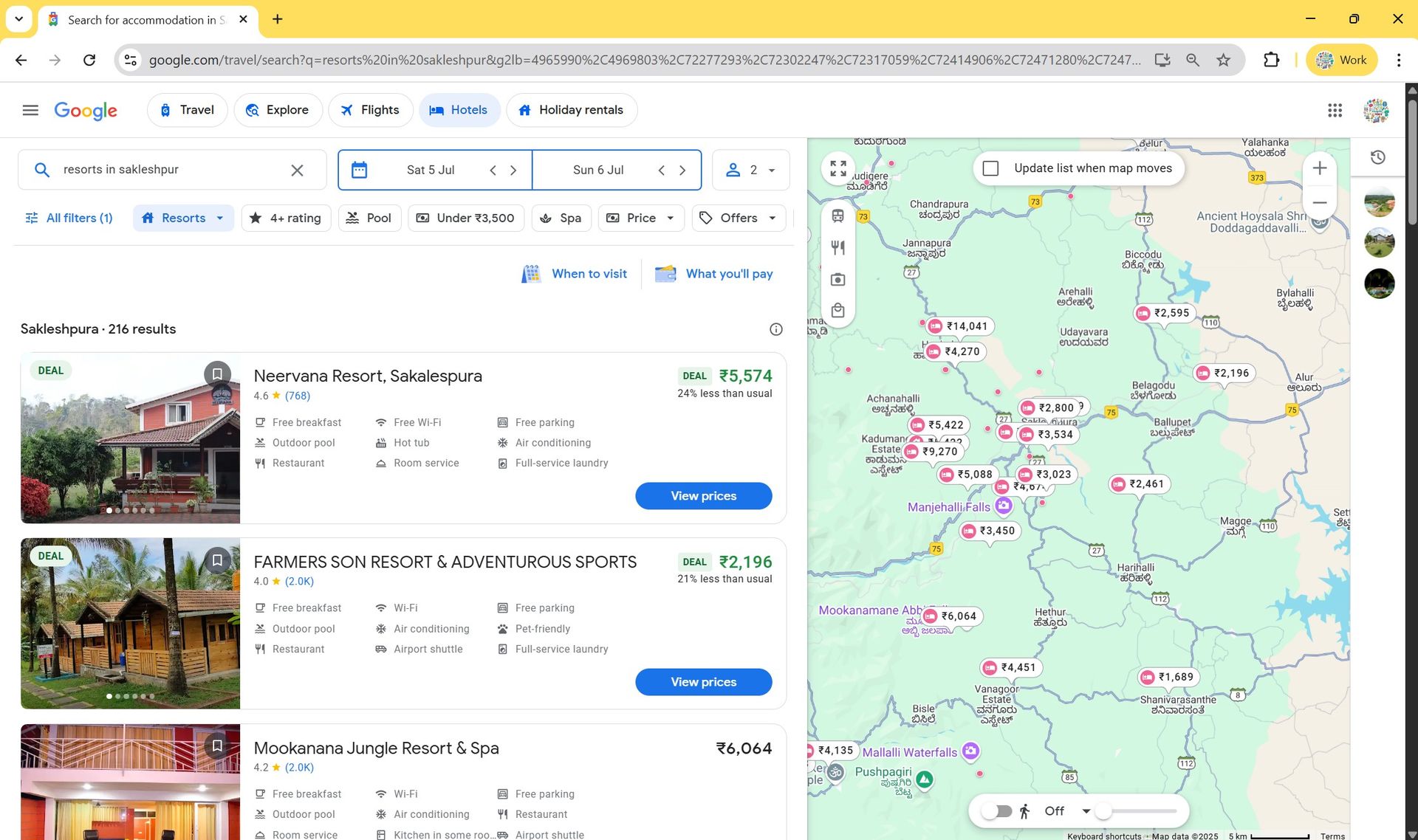The width and height of the screenshot is (1418, 840).
Task: Open the Price filter dropdown
Action: coord(640,218)
